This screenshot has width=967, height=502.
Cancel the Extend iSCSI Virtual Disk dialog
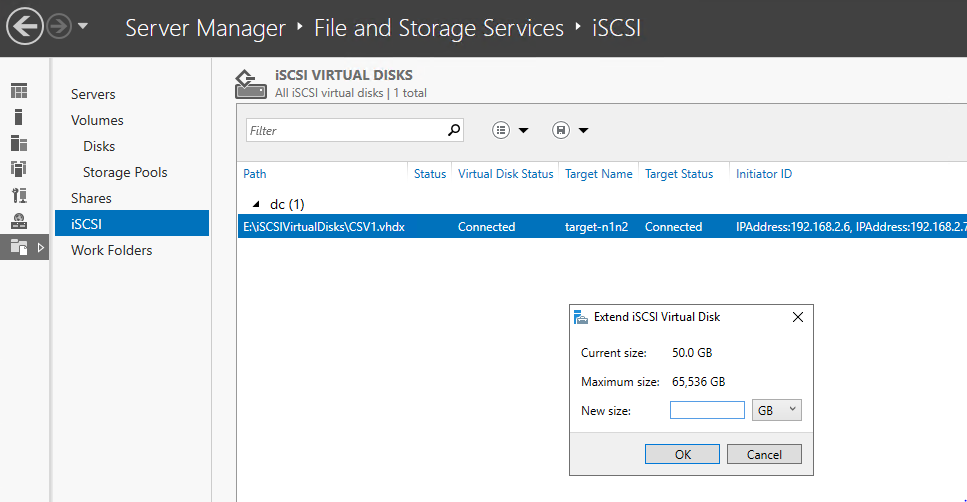coord(764,454)
